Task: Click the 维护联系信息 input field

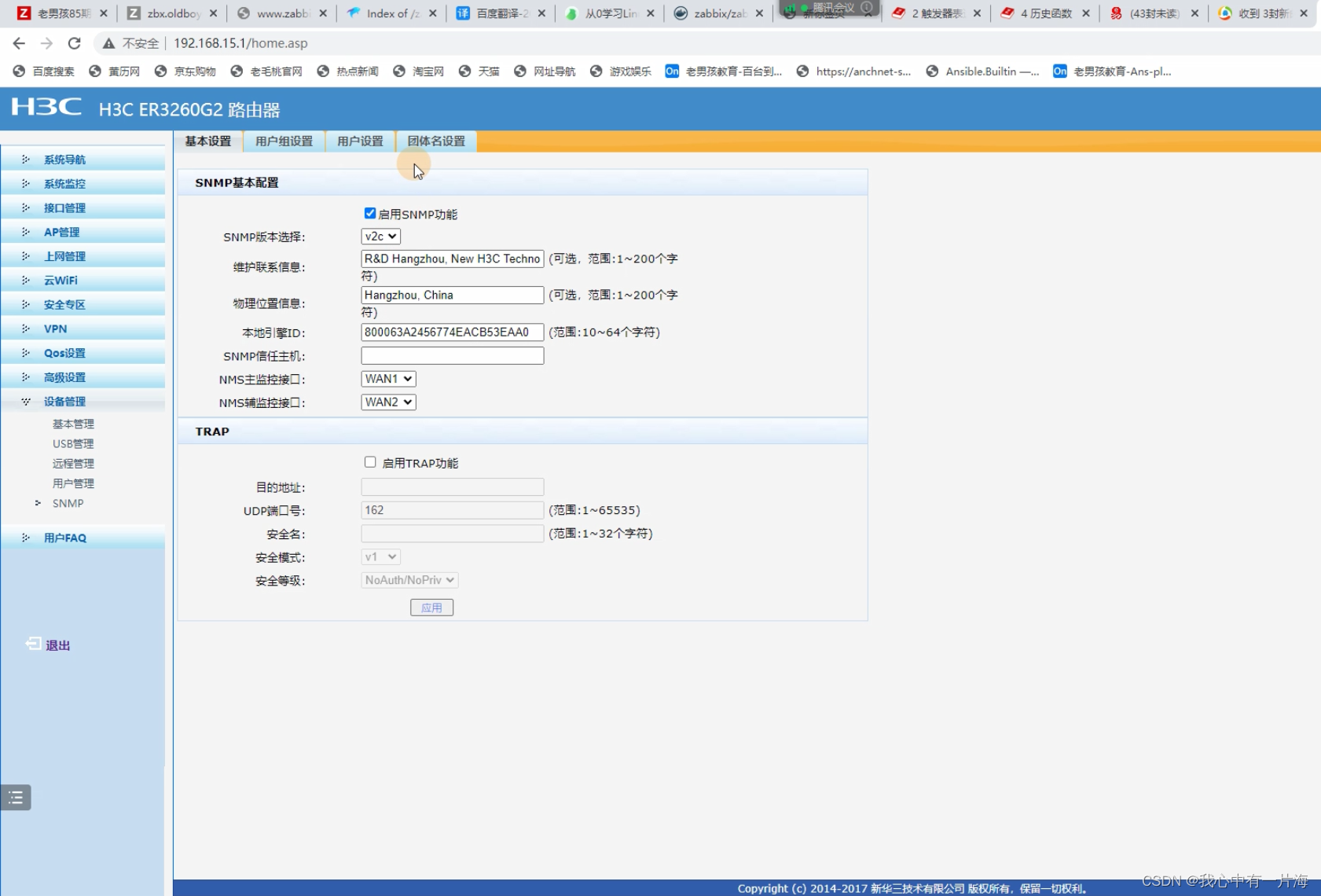Action: pyautogui.click(x=453, y=259)
